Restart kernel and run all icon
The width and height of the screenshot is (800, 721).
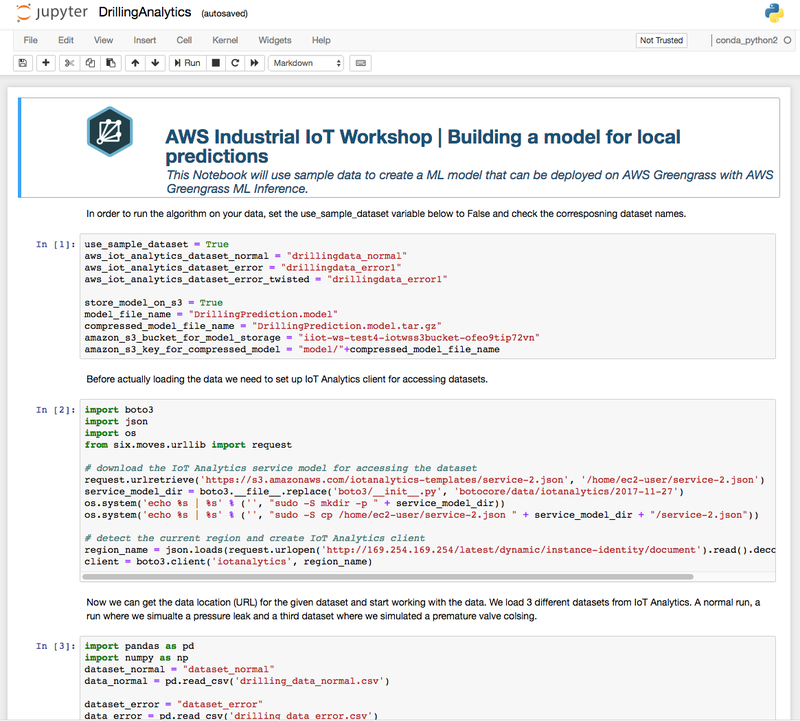click(x=254, y=63)
